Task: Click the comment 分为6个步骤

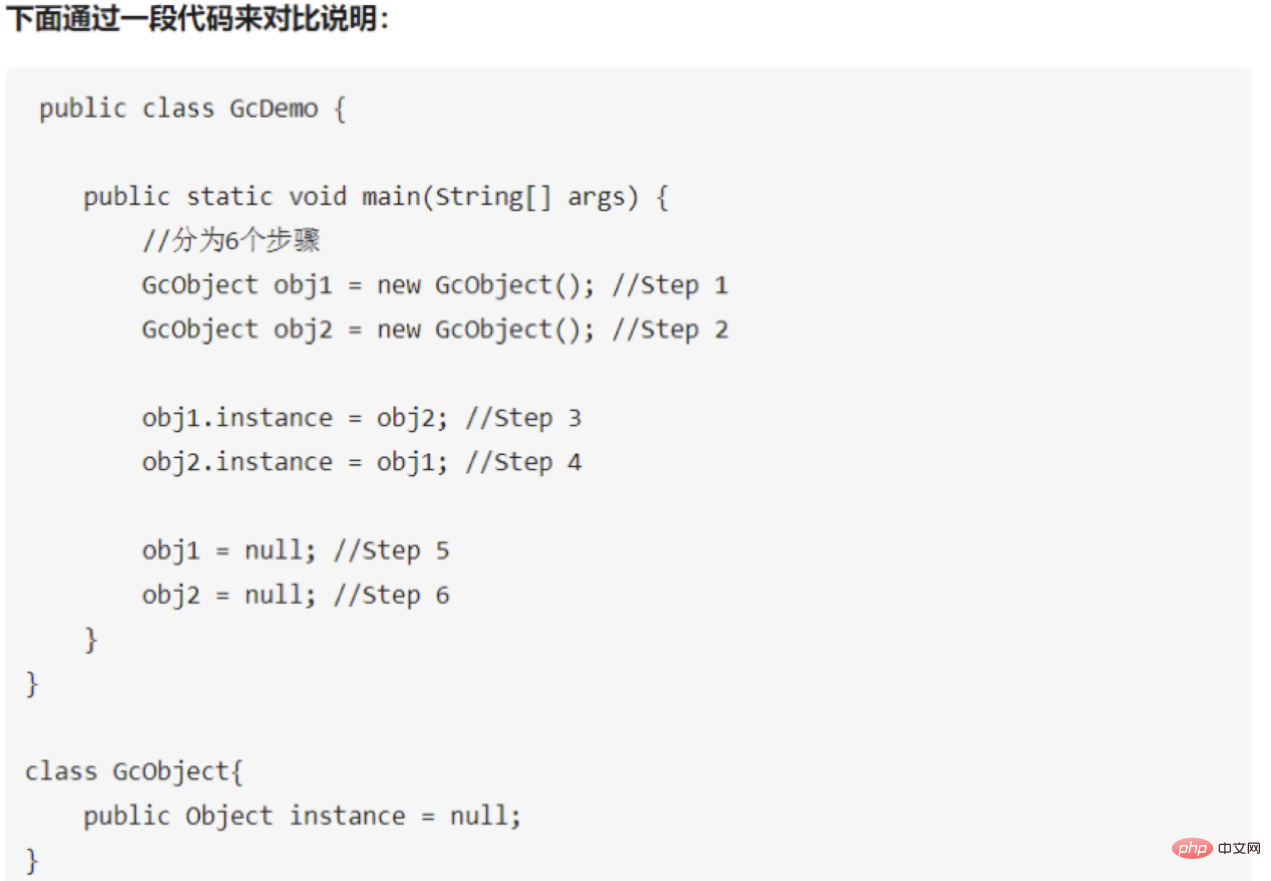Action: [231, 241]
